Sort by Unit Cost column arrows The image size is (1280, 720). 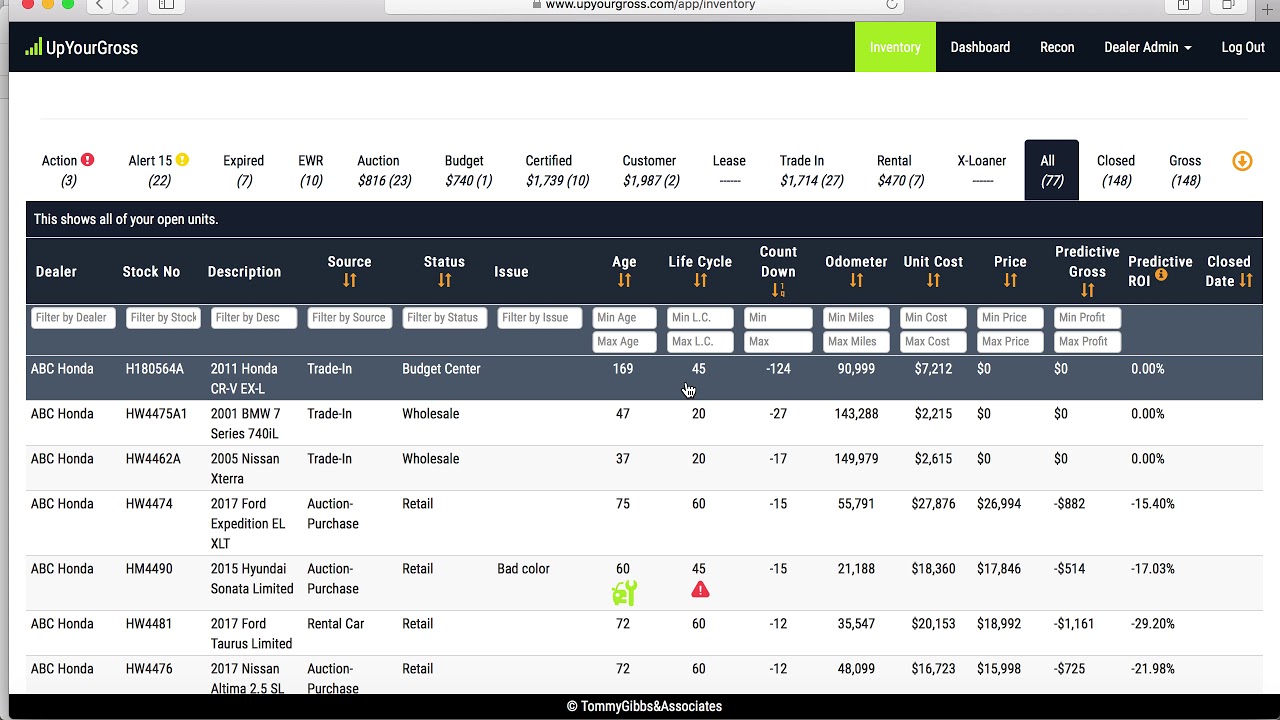(933, 281)
